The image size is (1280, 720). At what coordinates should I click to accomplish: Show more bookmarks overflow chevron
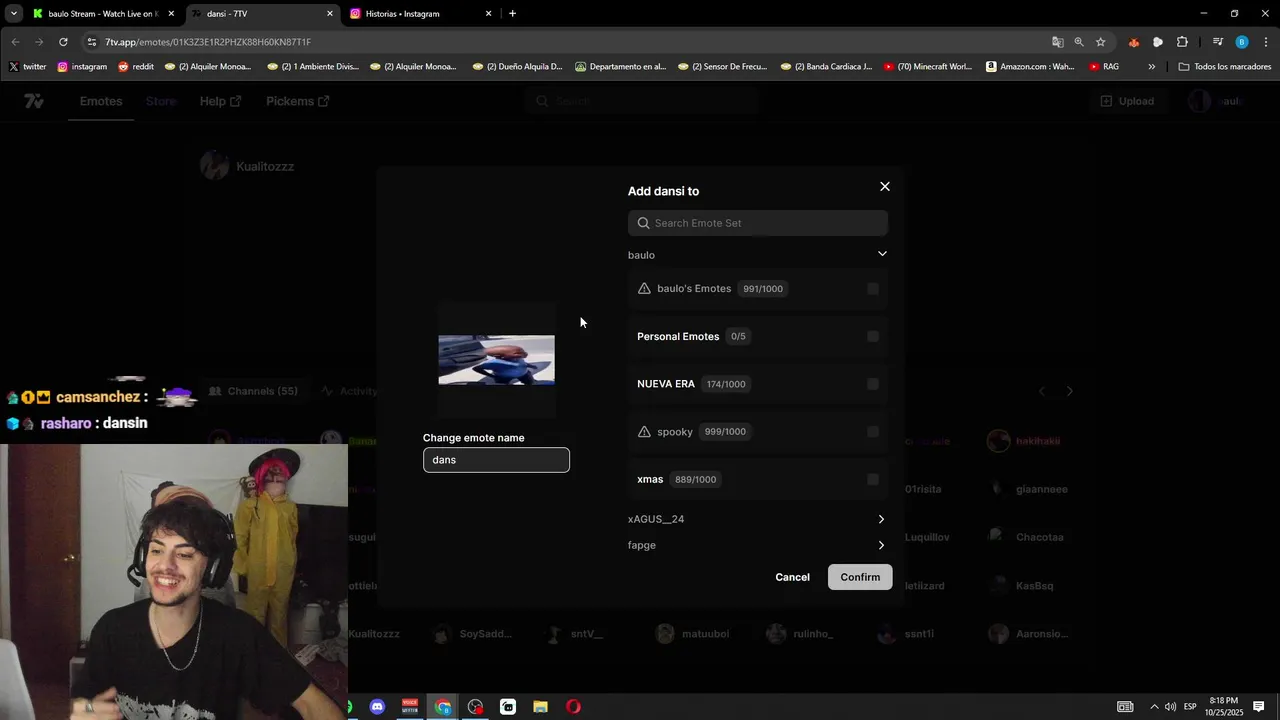(x=1152, y=67)
